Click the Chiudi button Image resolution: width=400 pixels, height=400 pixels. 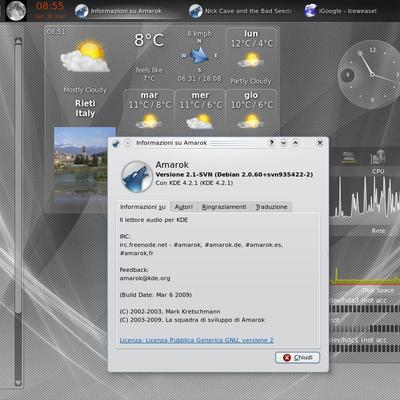298,357
